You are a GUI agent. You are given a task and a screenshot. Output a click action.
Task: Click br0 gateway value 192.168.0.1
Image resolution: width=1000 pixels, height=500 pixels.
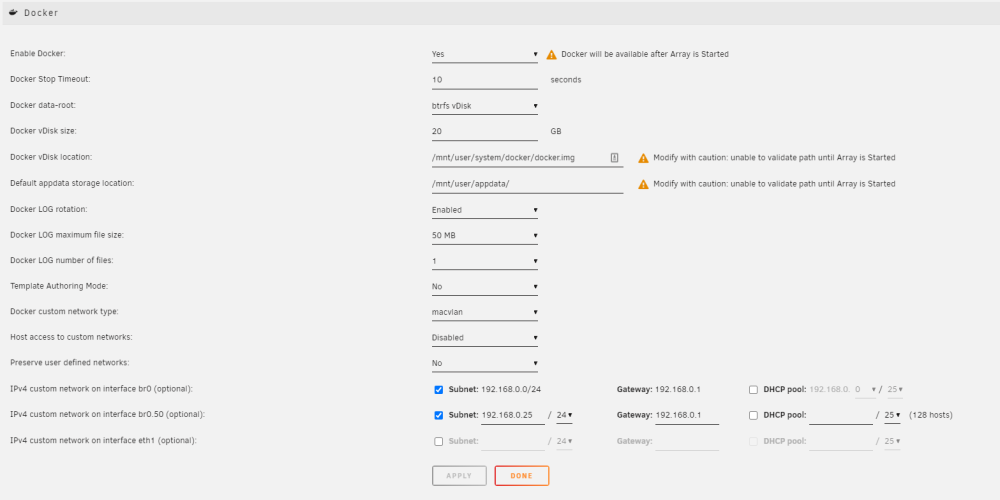678,389
